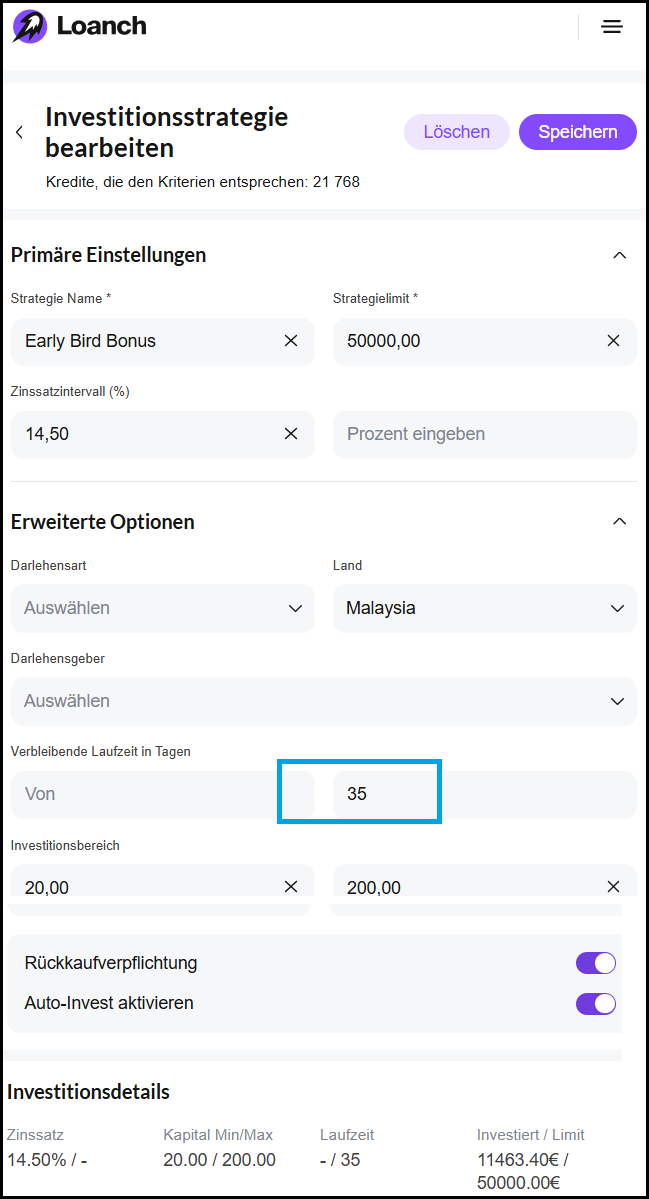Open the Land dropdown showing Malaysia

484,608
